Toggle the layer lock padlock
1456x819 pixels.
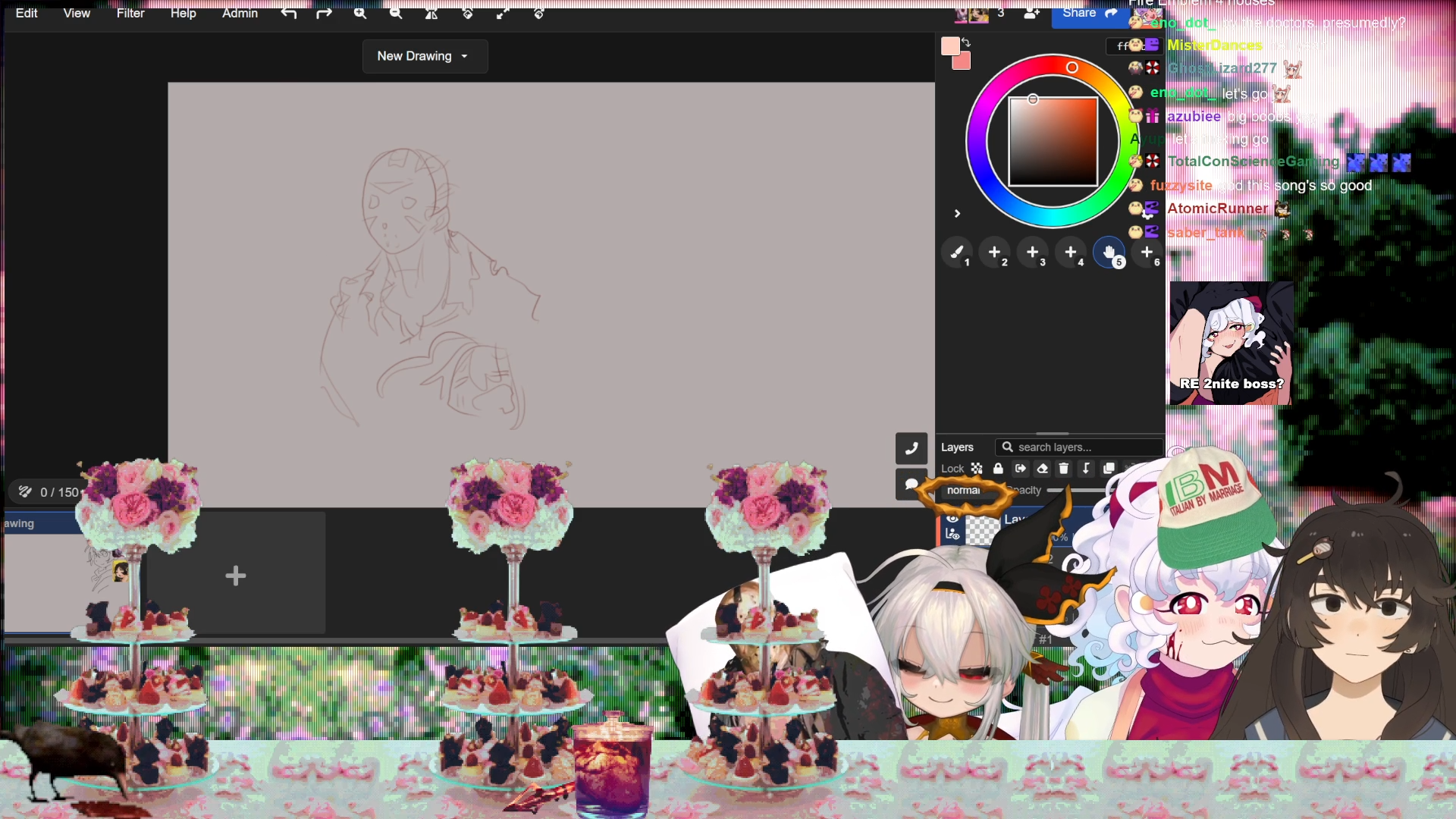[x=998, y=469]
